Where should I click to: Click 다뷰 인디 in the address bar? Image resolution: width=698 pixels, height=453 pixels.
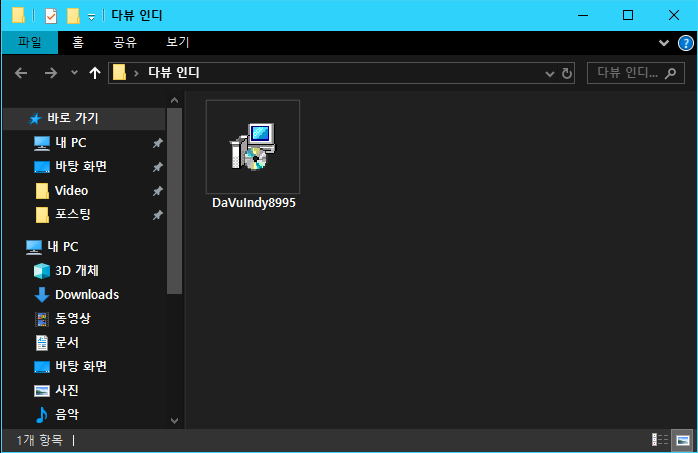click(x=174, y=73)
